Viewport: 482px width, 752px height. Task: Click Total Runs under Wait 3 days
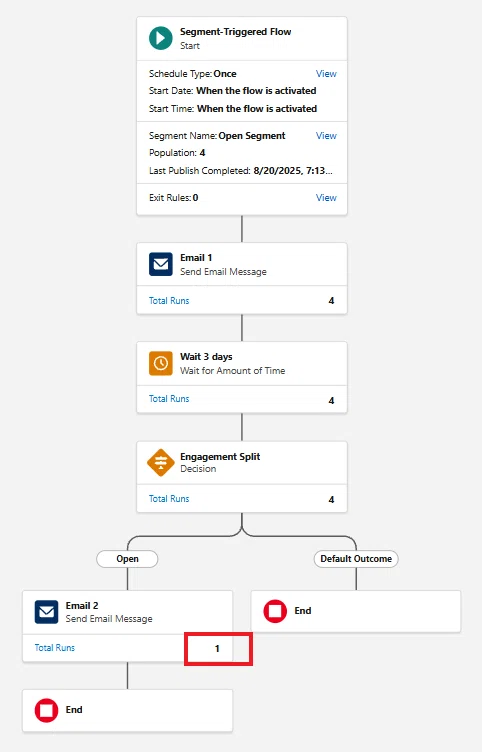click(169, 399)
